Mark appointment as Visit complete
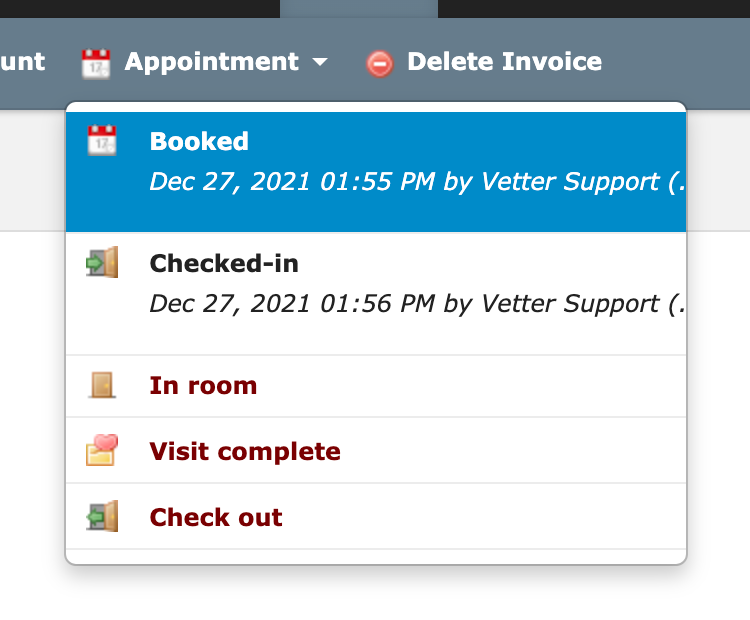Screen dimensions: 750x620 (376, 451)
